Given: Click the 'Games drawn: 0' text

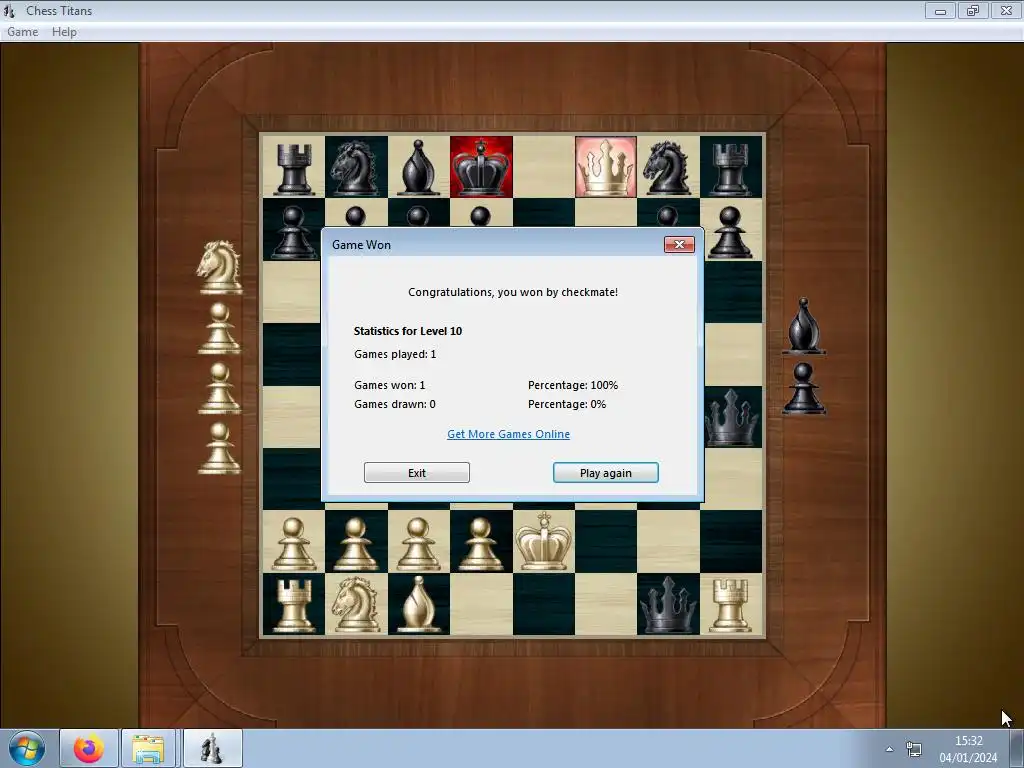Looking at the screenshot, I should point(394,404).
